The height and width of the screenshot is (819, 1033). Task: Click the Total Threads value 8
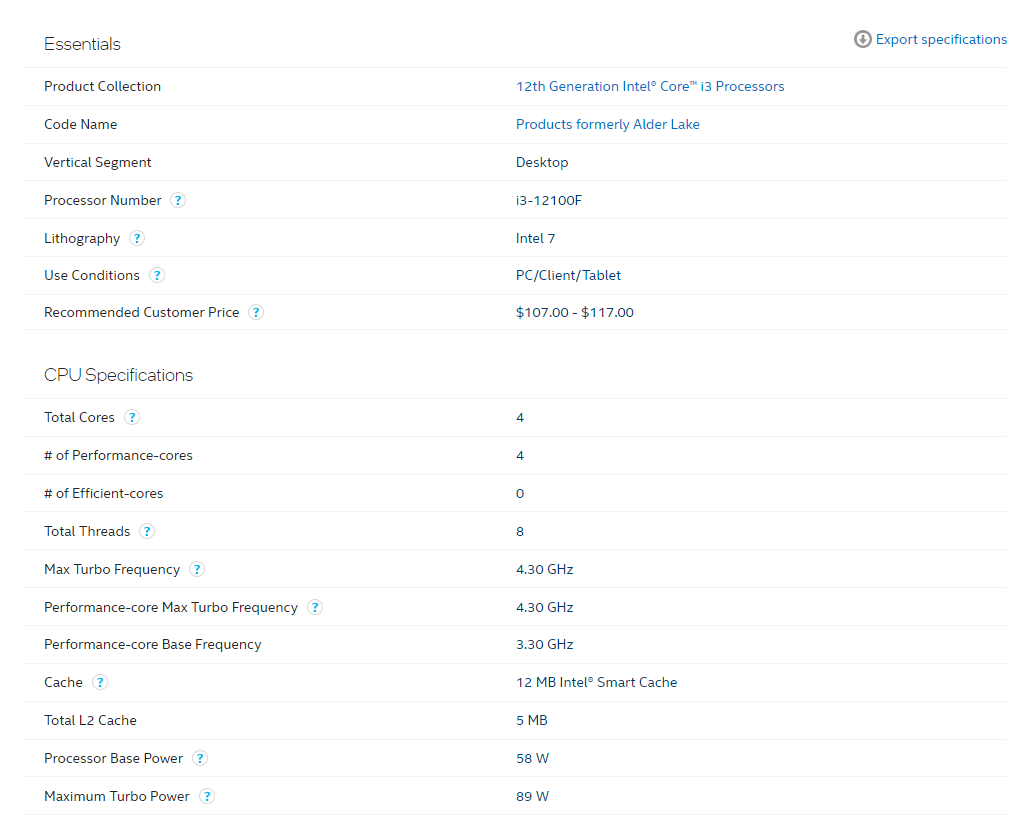(520, 532)
